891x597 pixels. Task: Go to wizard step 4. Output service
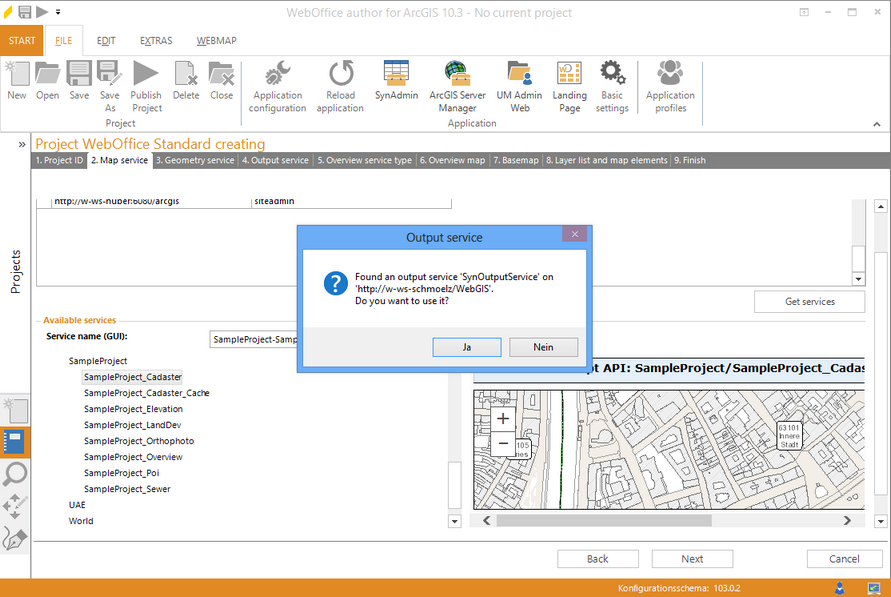(275, 160)
